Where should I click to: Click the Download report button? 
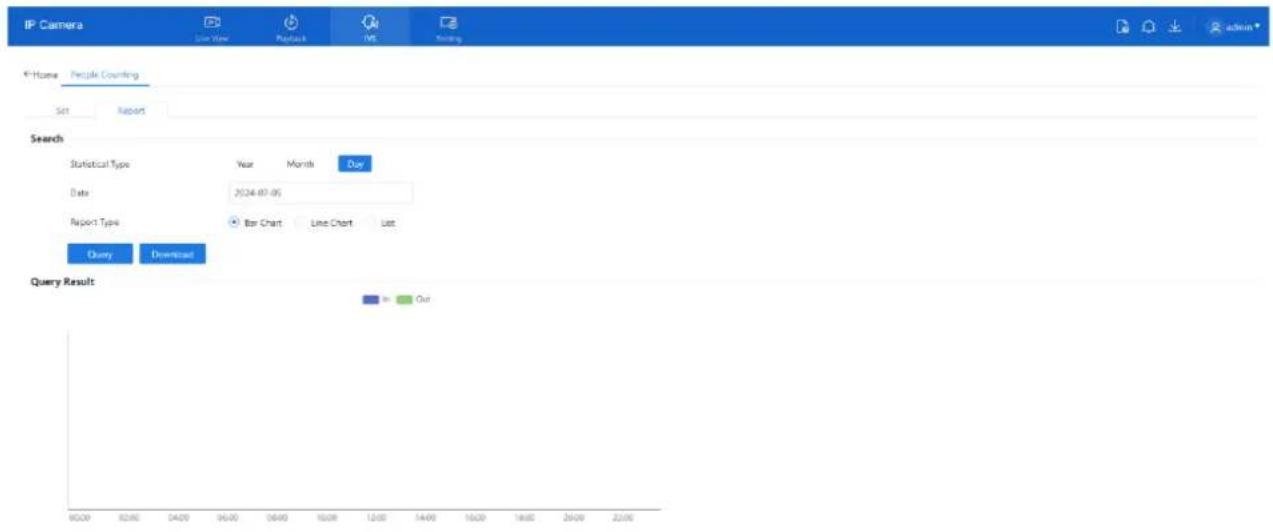click(x=172, y=254)
